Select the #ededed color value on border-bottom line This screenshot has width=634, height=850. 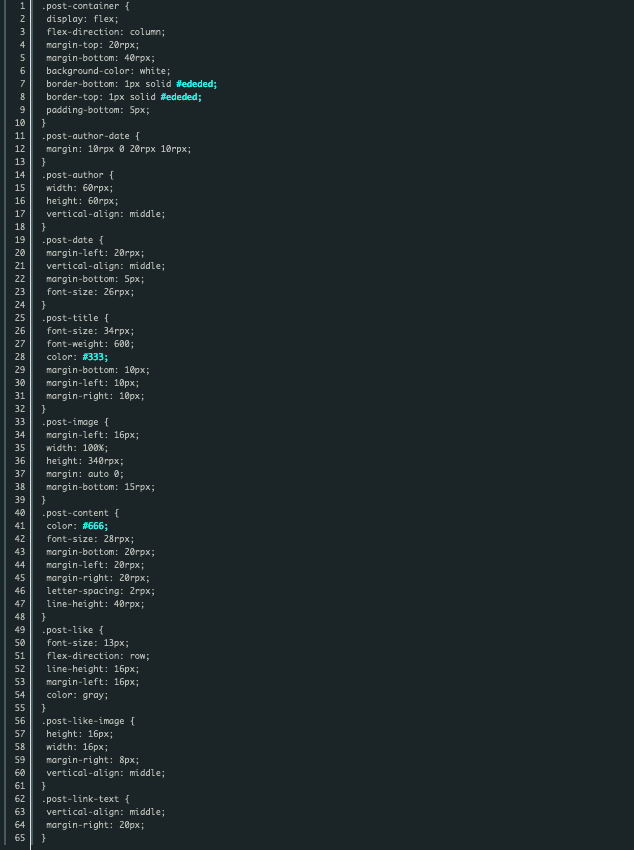coord(197,84)
